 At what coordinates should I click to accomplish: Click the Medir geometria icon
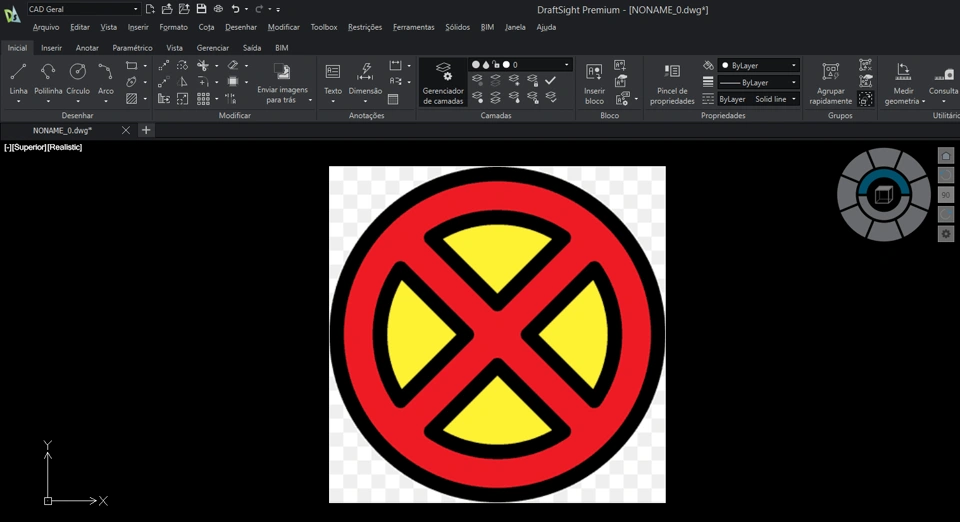pyautogui.click(x=903, y=72)
